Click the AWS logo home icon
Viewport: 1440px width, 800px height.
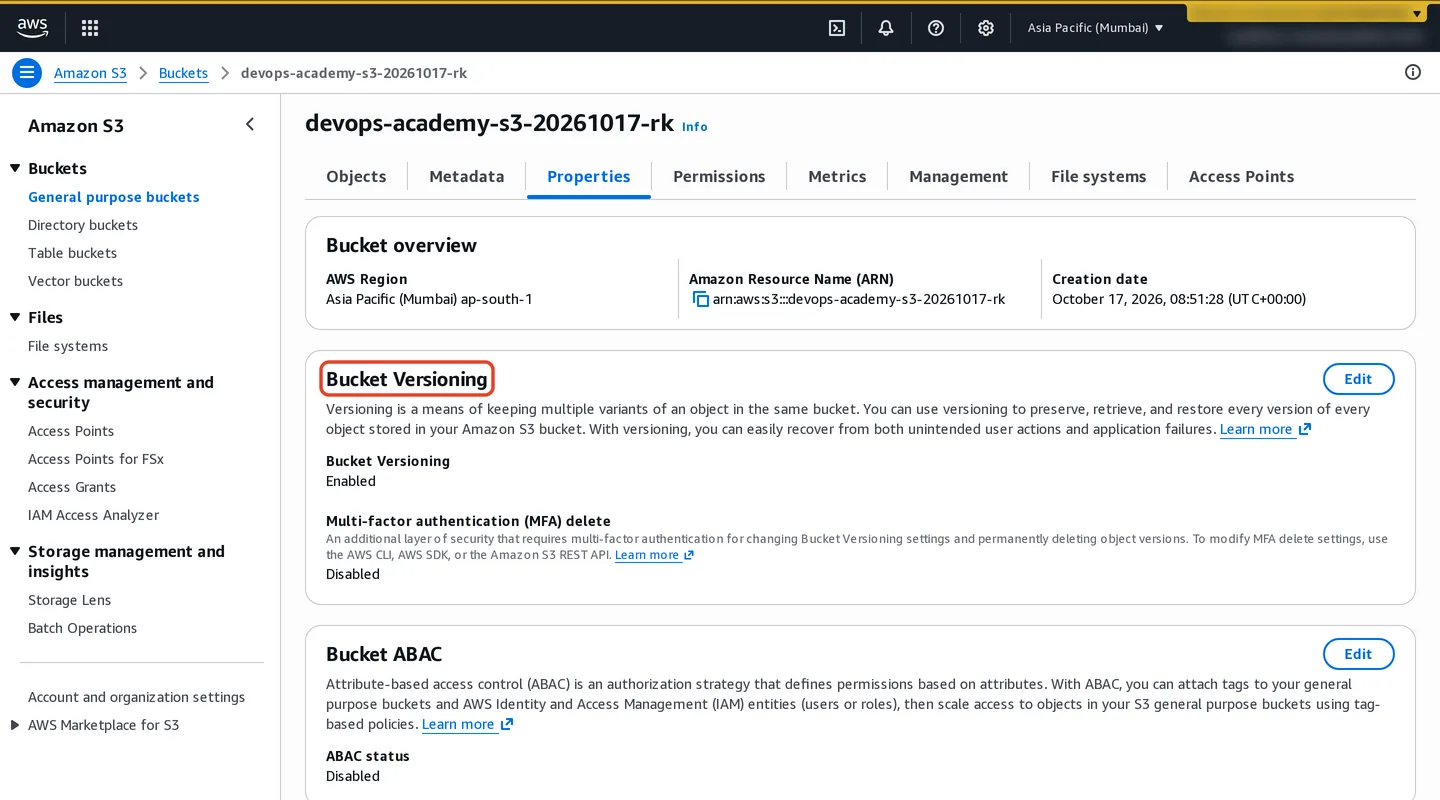coord(32,28)
